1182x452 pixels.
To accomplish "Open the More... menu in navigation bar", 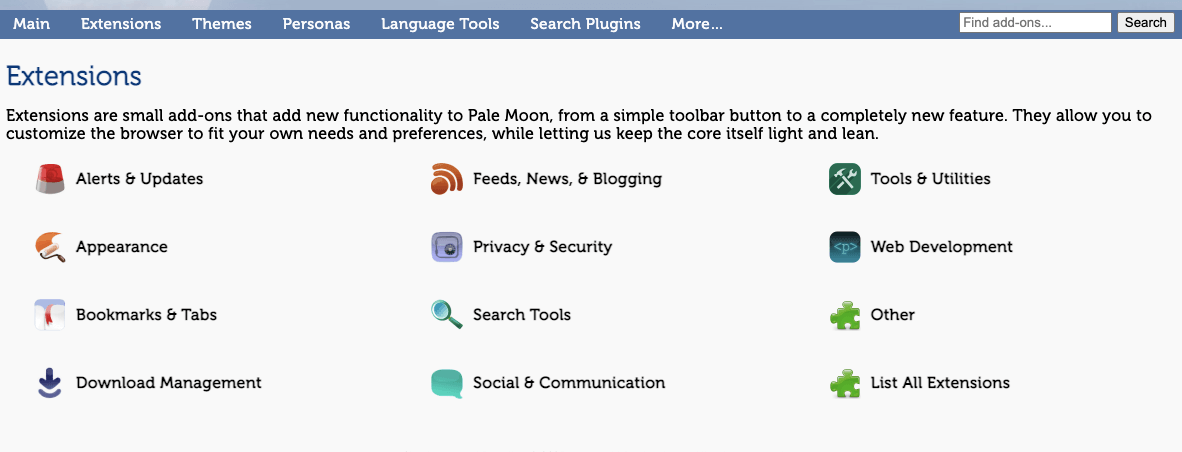I will [697, 23].
